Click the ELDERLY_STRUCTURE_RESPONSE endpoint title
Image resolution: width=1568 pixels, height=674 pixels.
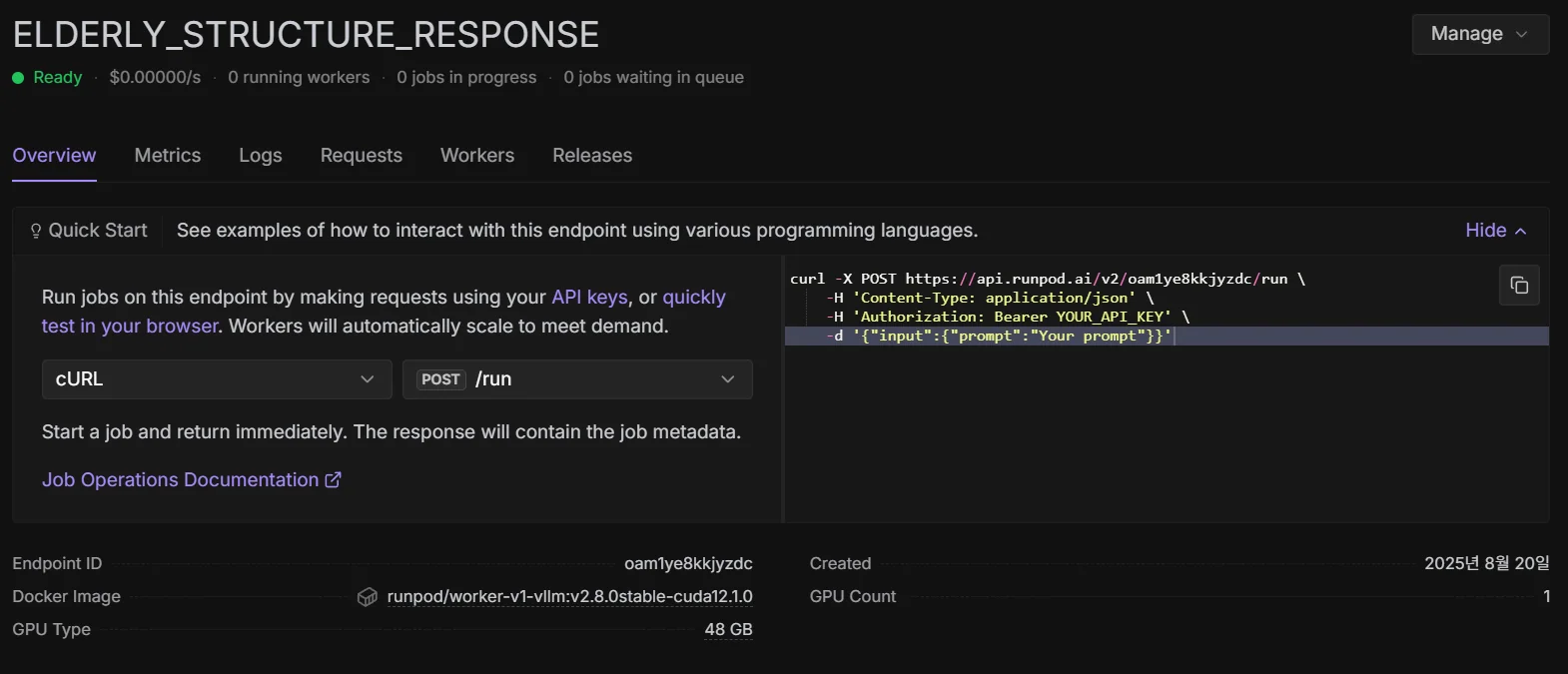pyautogui.click(x=306, y=35)
